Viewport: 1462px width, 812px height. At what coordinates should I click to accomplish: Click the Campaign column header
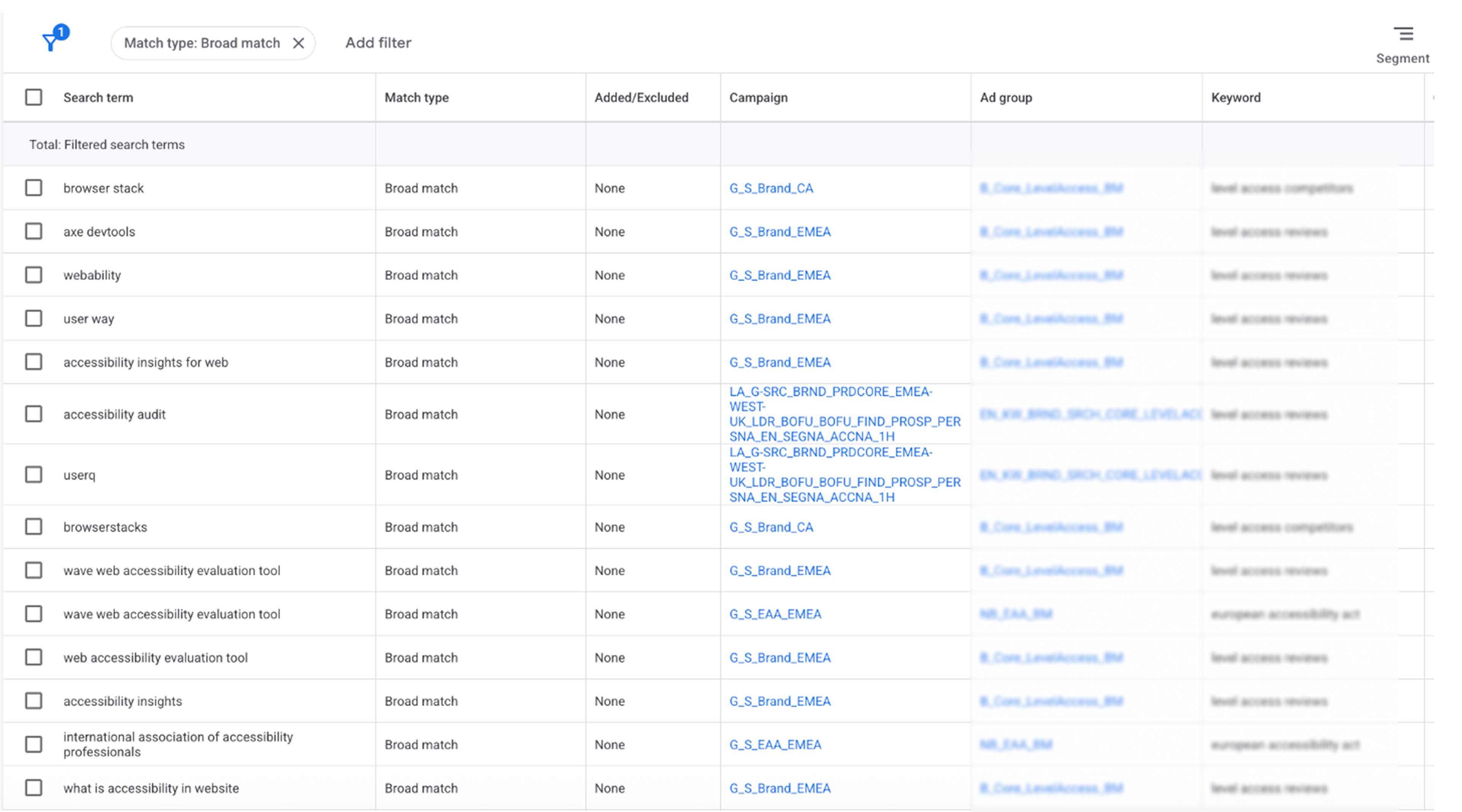pyautogui.click(x=758, y=97)
